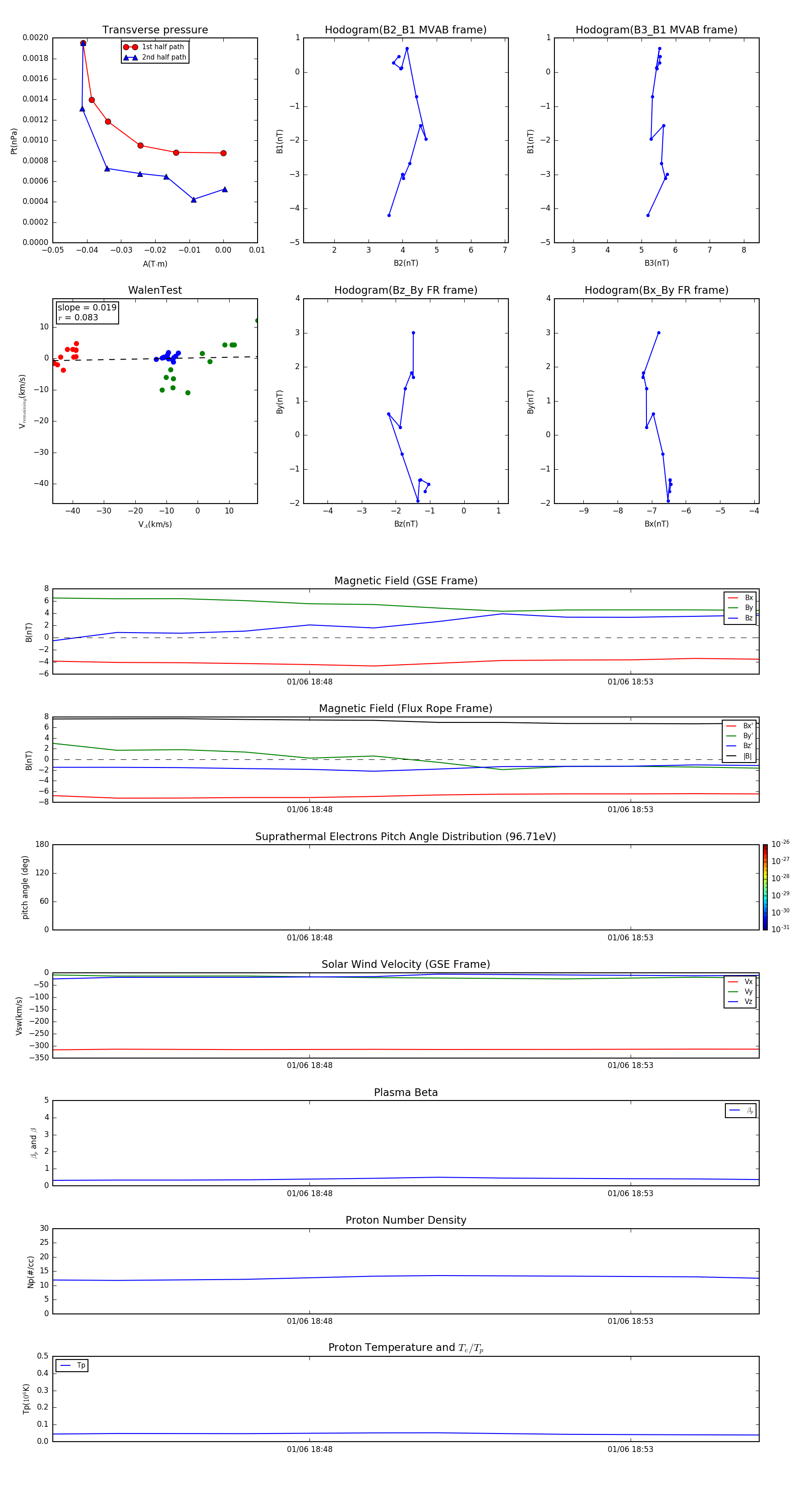The image size is (812, 1489).
Task: Click the "A(T·m)" x-axis label
Action: pos(155,264)
